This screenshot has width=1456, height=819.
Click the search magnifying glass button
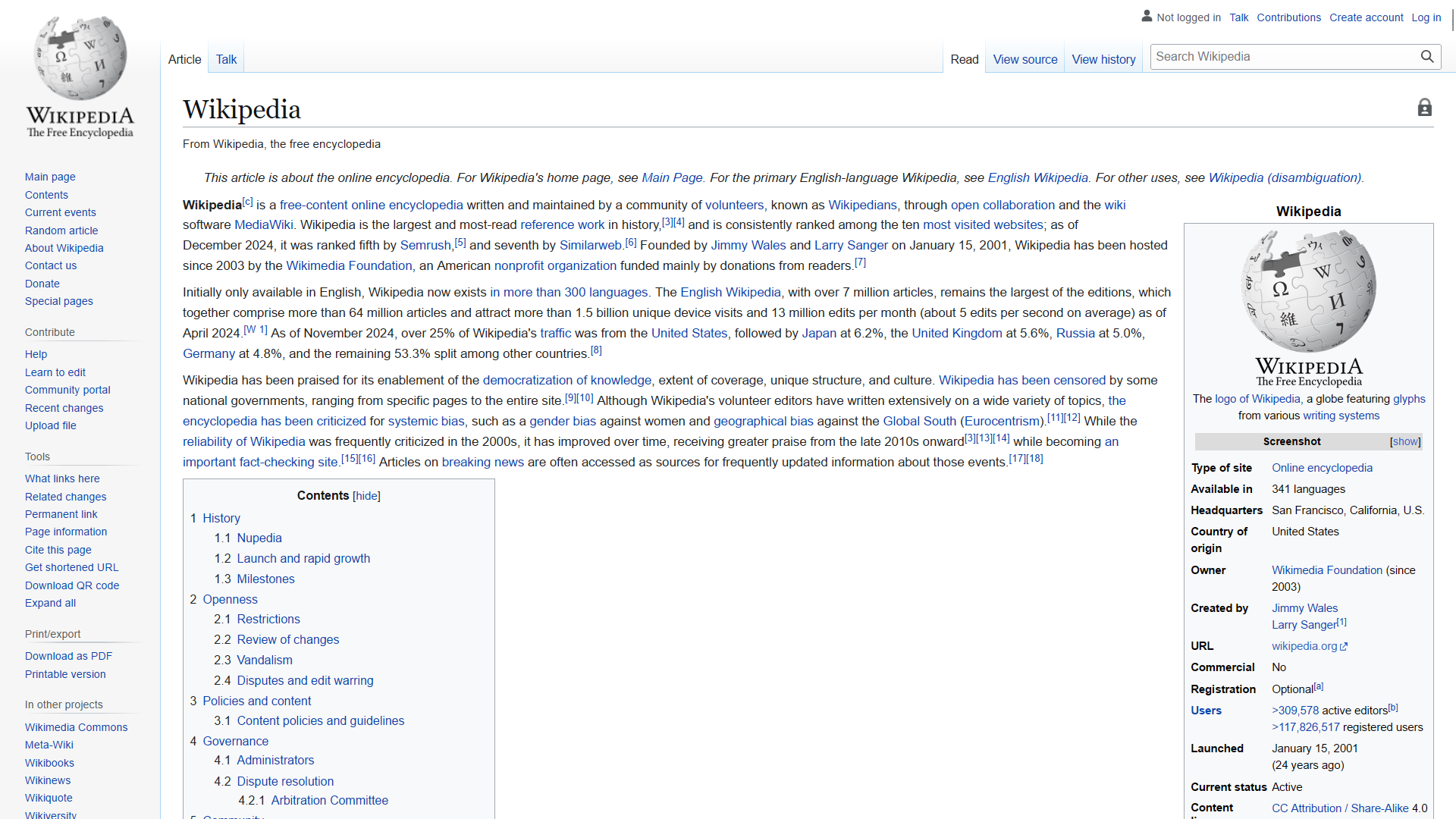(1426, 57)
